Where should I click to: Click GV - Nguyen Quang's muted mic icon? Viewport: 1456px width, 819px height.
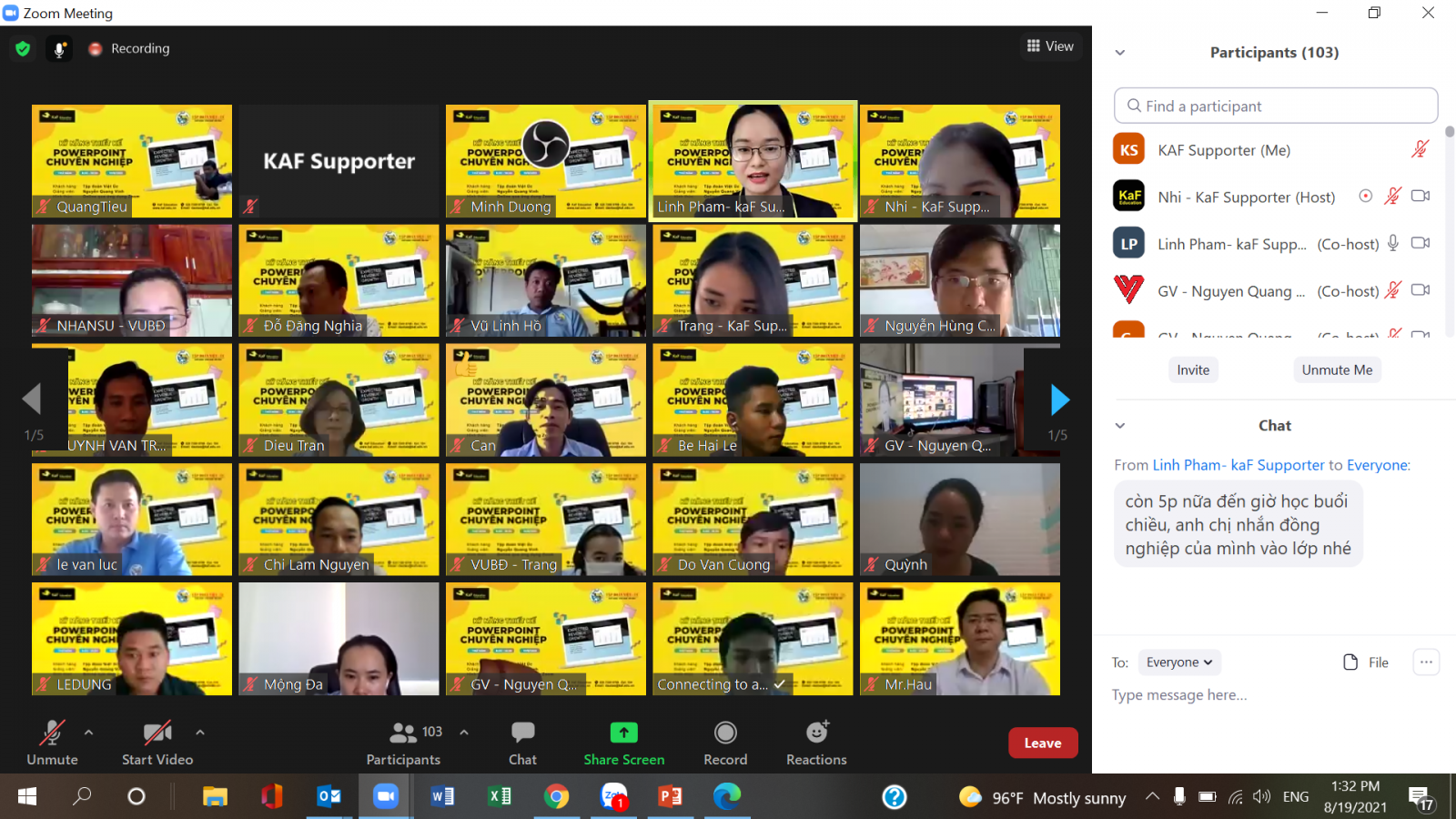[x=1392, y=290]
